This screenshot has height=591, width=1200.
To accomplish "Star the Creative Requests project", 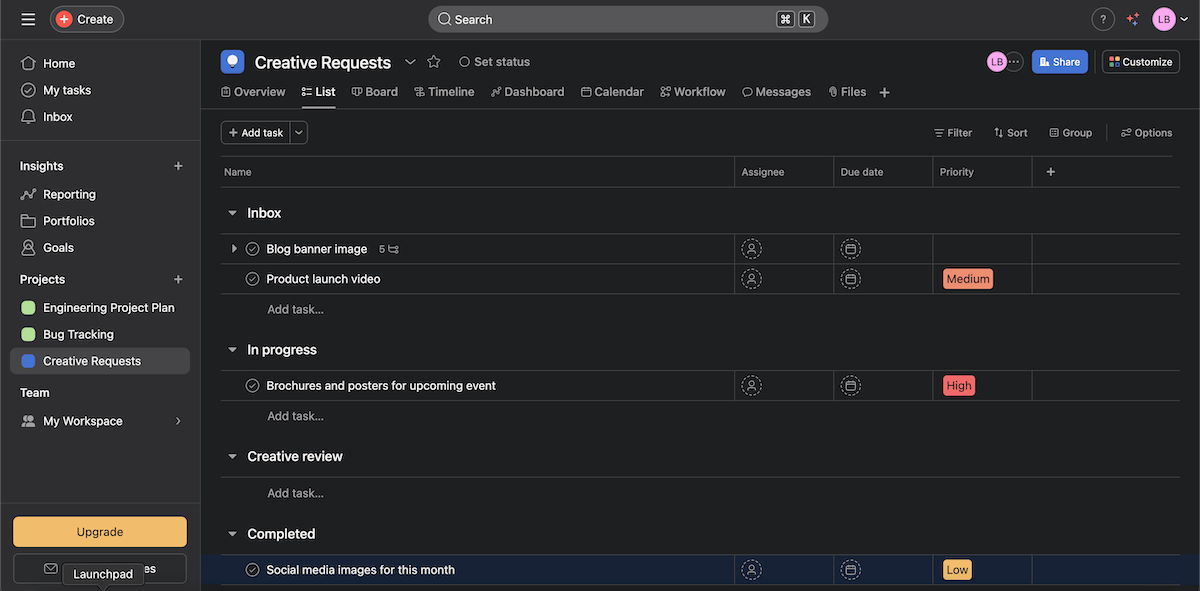I will pos(434,62).
